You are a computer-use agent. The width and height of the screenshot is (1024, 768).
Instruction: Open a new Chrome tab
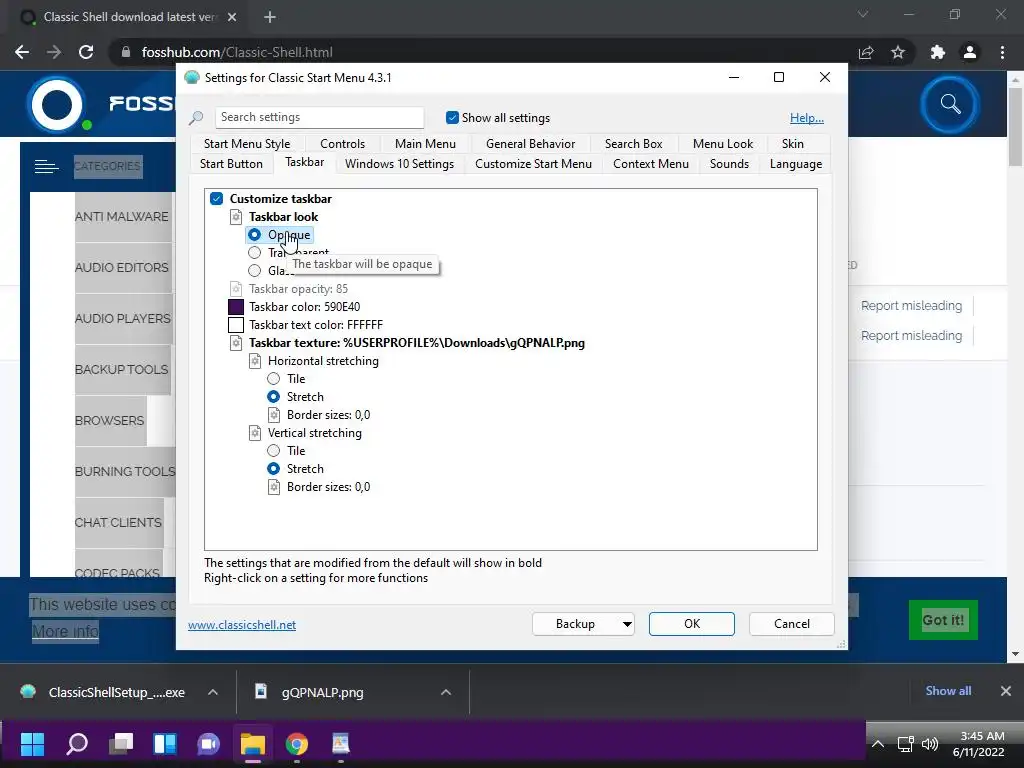coord(270,17)
